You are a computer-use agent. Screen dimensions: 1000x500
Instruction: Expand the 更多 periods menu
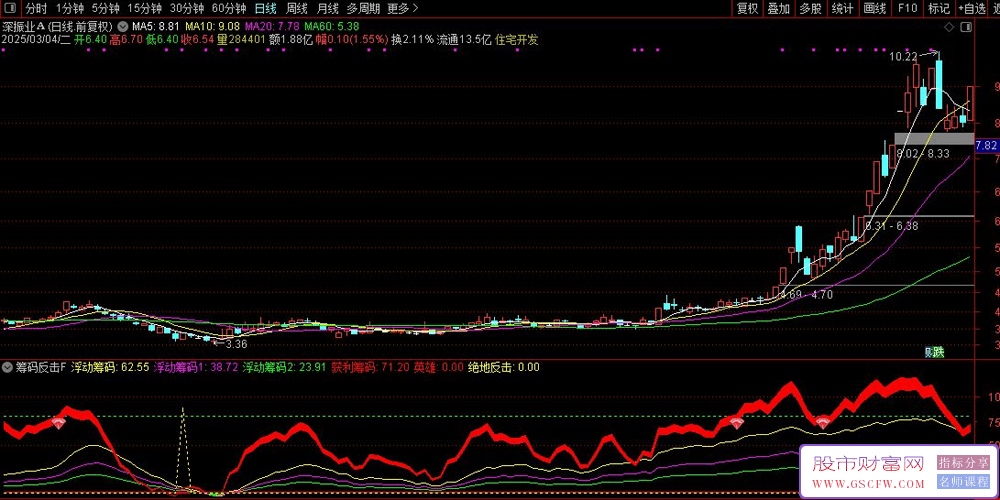click(402, 8)
